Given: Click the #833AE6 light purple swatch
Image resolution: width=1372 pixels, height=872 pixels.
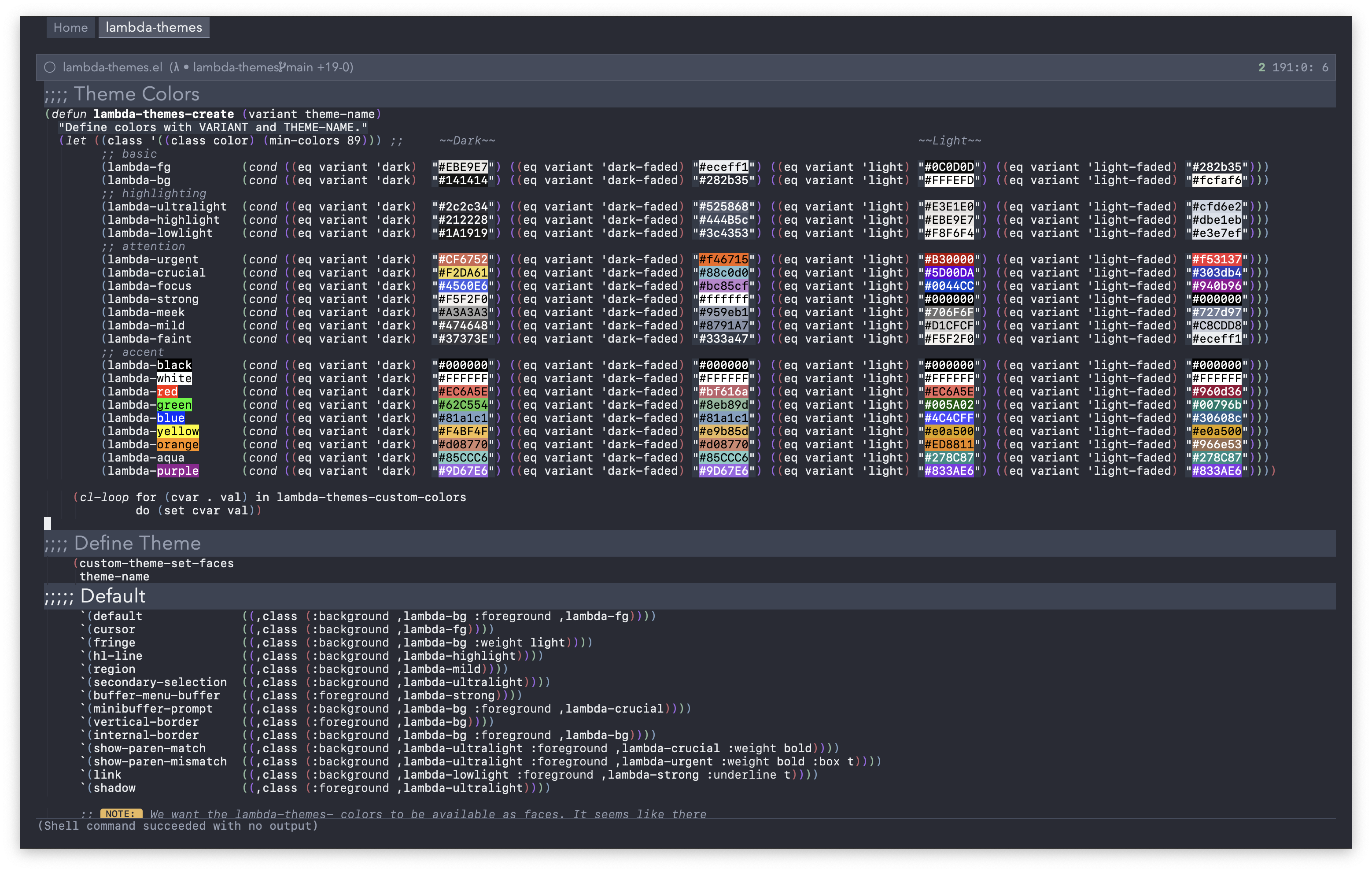Looking at the screenshot, I should tap(949, 471).
